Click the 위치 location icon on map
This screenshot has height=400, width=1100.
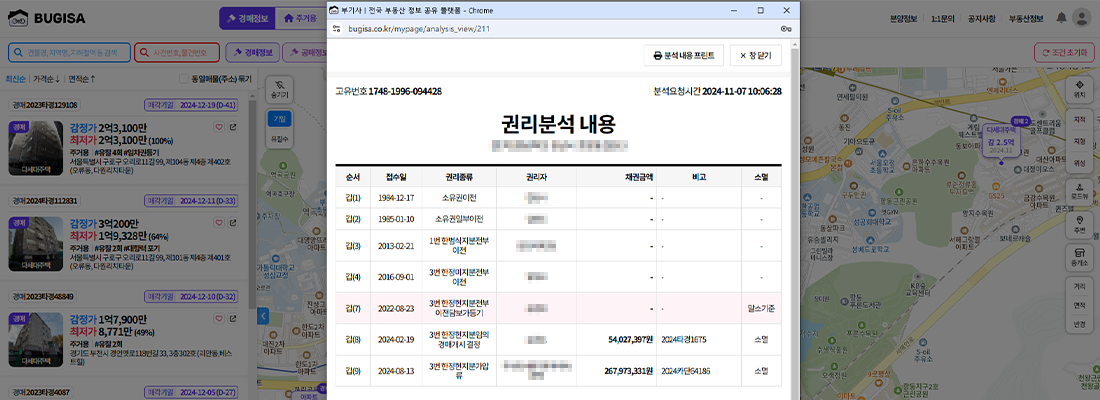(x=1079, y=89)
